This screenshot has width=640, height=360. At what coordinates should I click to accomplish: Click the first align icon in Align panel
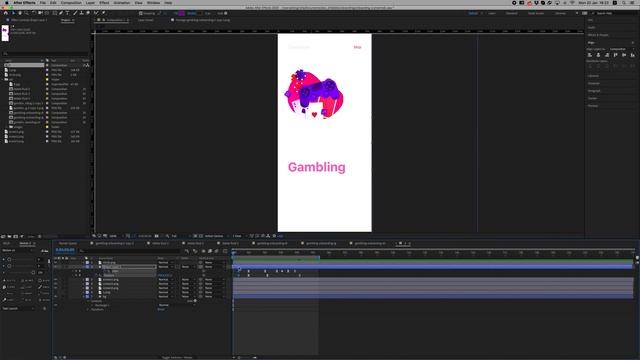click(x=590, y=55)
